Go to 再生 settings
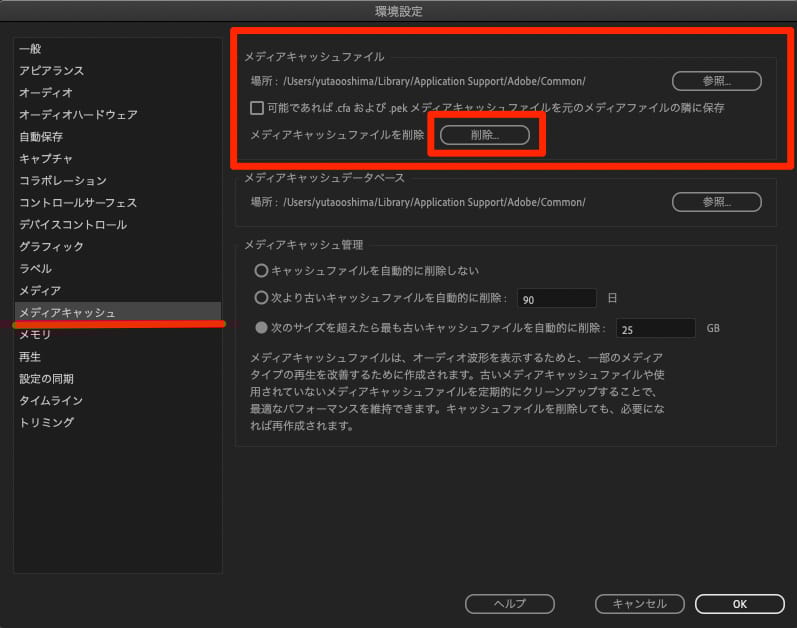Image resolution: width=797 pixels, height=628 pixels. coord(30,357)
